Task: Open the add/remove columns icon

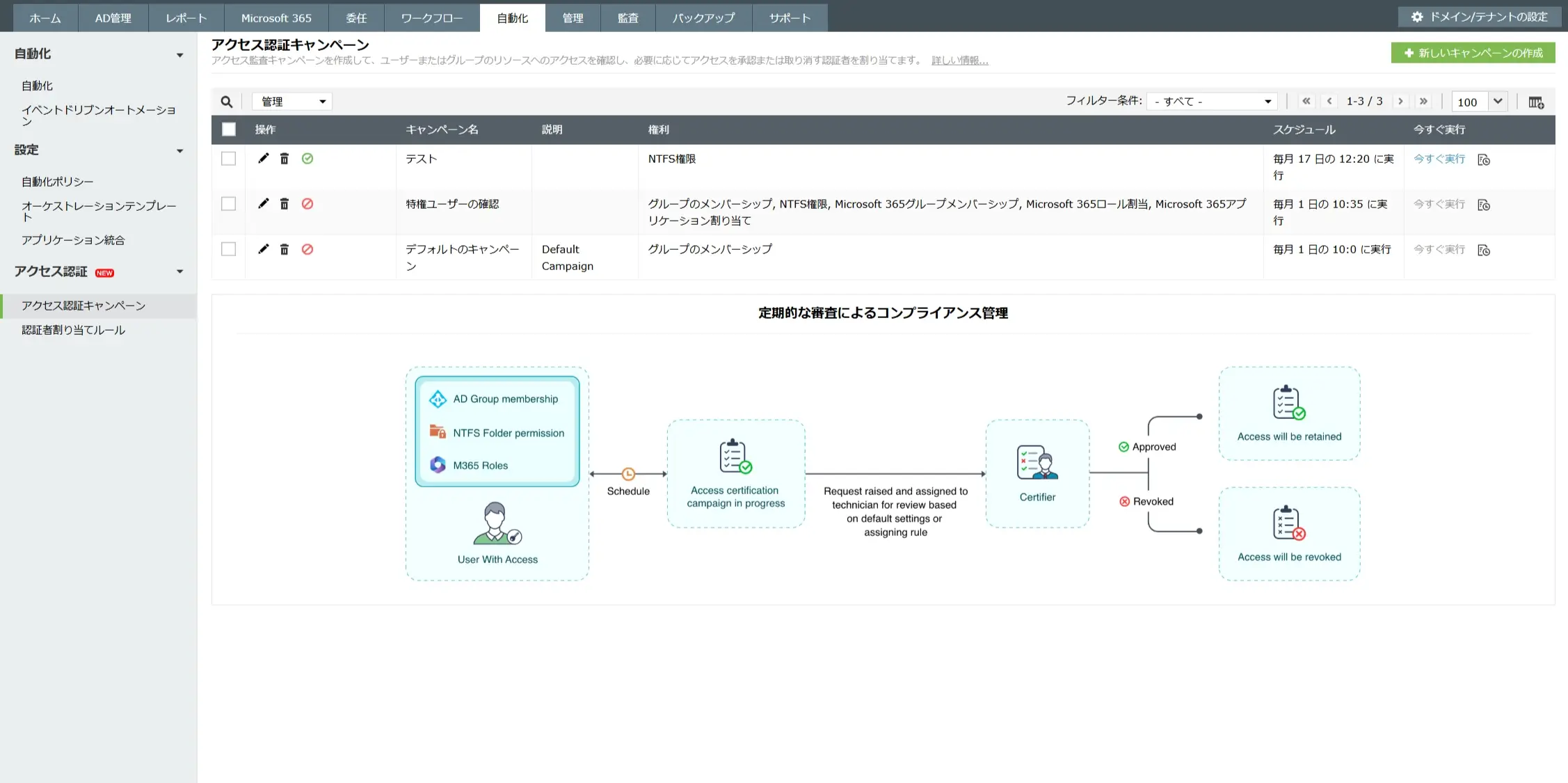Action: pyautogui.click(x=1536, y=102)
